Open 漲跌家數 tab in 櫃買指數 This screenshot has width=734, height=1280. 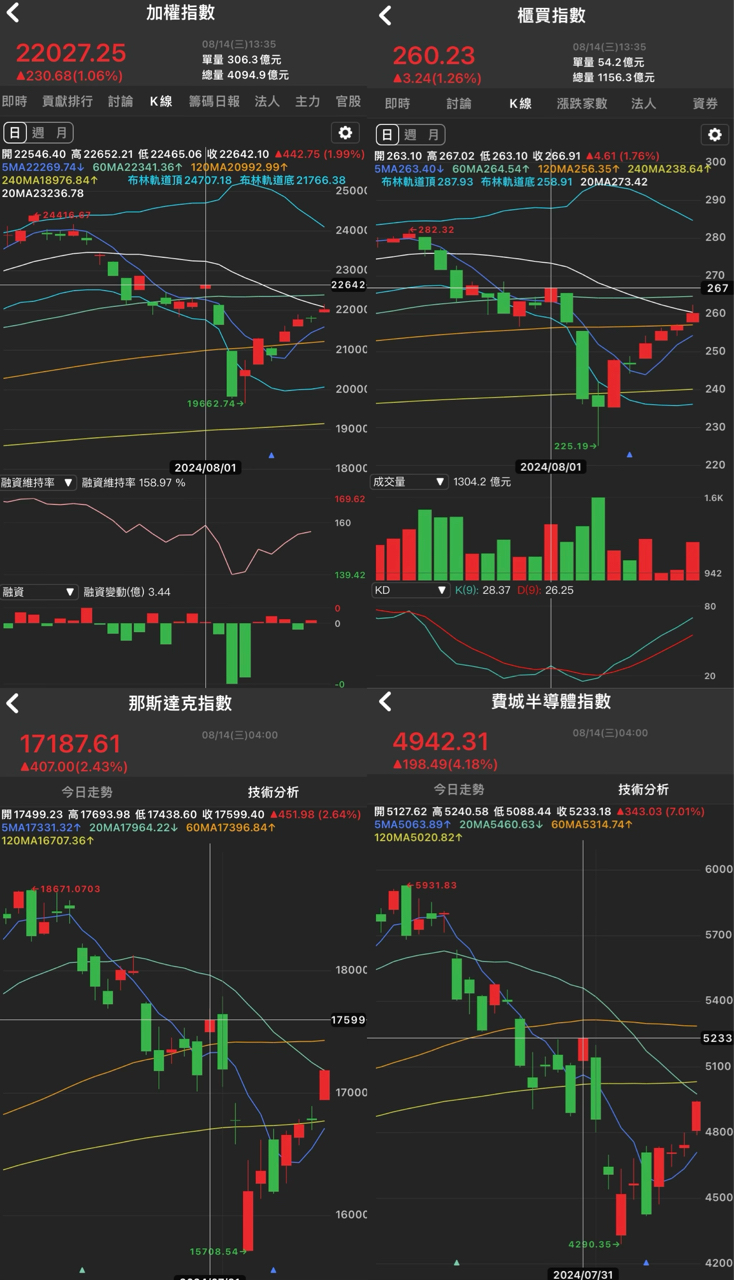pyautogui.click(x=581, y=103)
